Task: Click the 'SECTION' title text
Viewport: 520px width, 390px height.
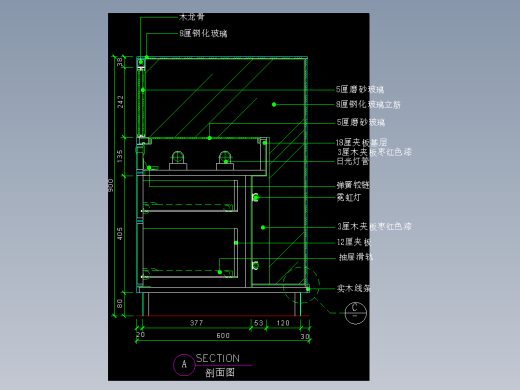Action: point(218,358)
